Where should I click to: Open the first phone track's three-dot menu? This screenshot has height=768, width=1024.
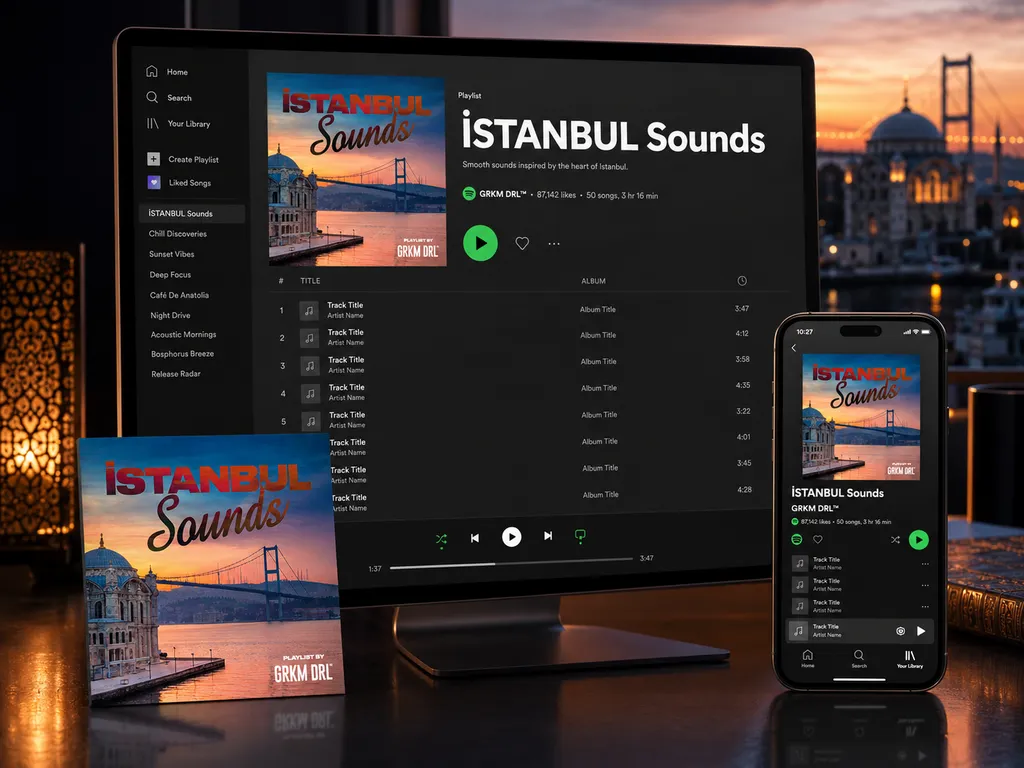(x=925, y=564)
